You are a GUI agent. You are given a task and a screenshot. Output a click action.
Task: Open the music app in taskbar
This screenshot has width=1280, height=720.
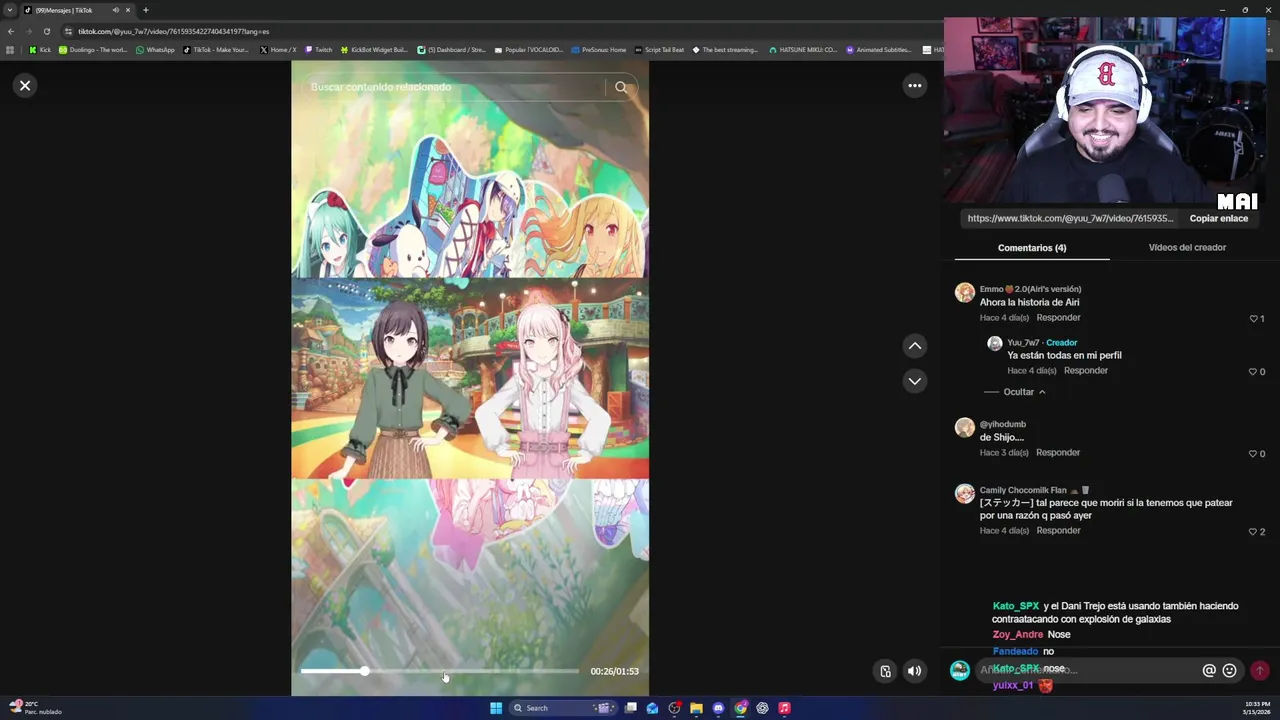784,708
